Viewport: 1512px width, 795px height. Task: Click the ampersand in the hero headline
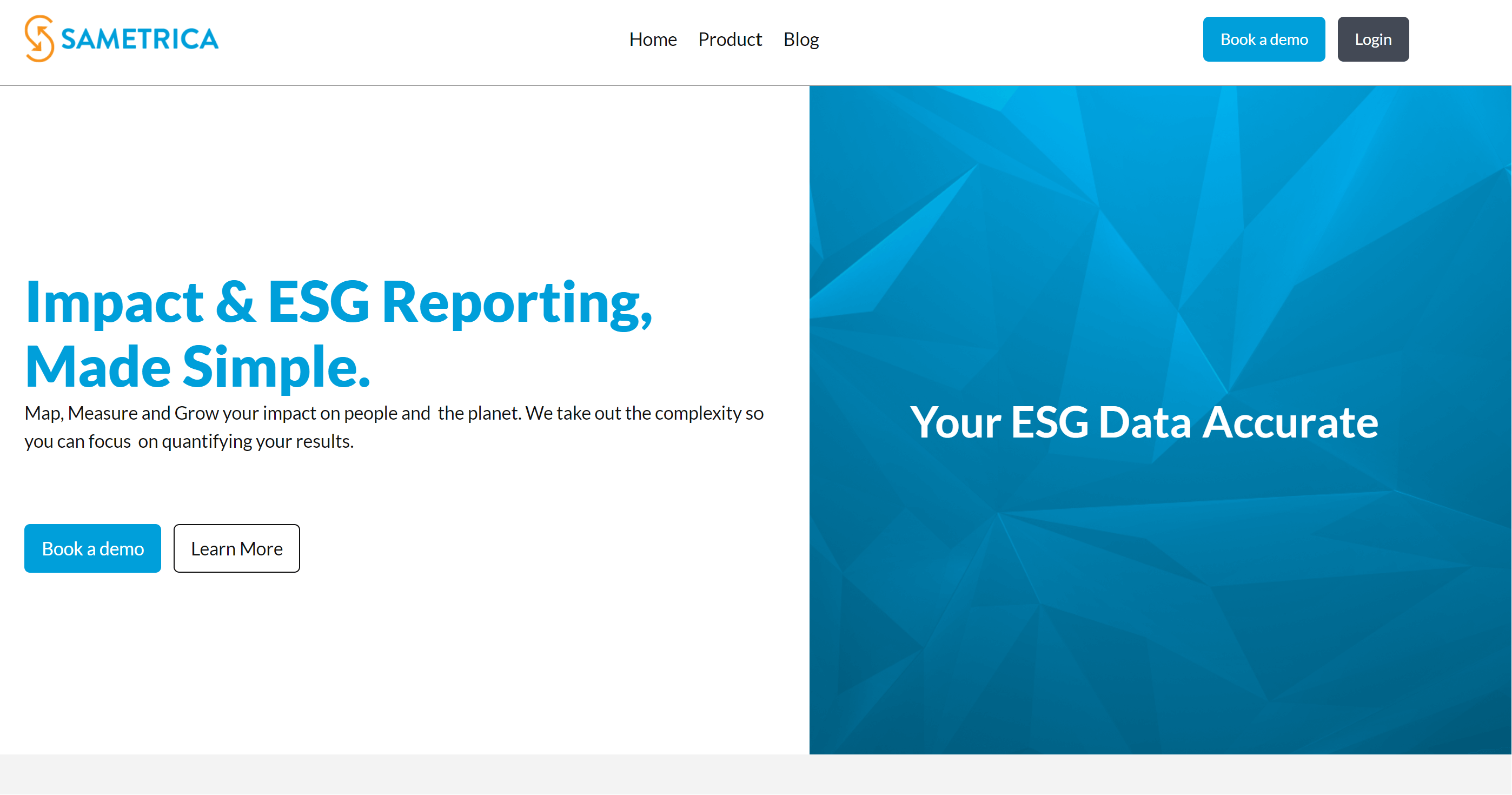tap(235, 302)
